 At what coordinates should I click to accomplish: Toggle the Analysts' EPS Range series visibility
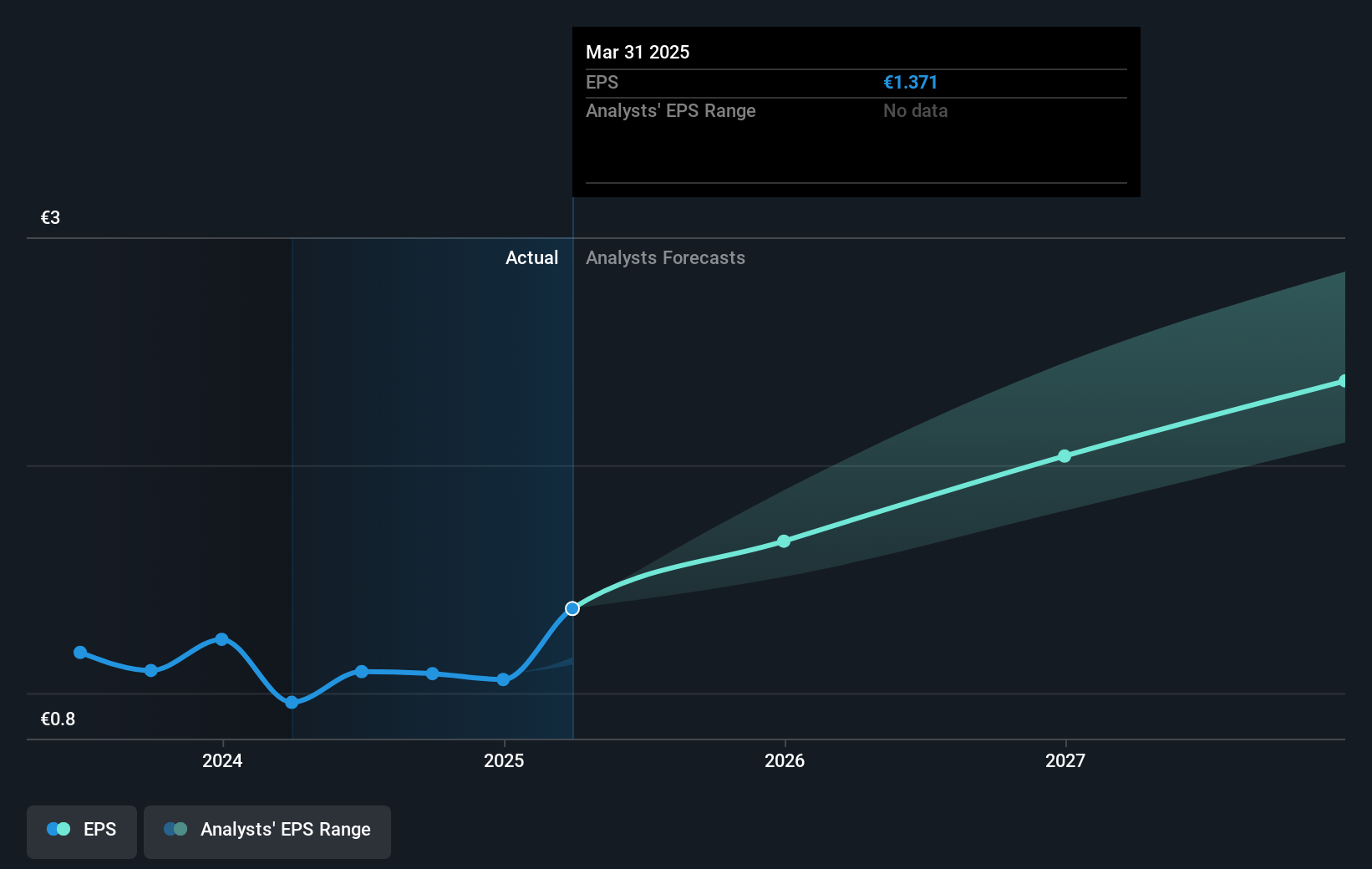(x=267, y=831)
